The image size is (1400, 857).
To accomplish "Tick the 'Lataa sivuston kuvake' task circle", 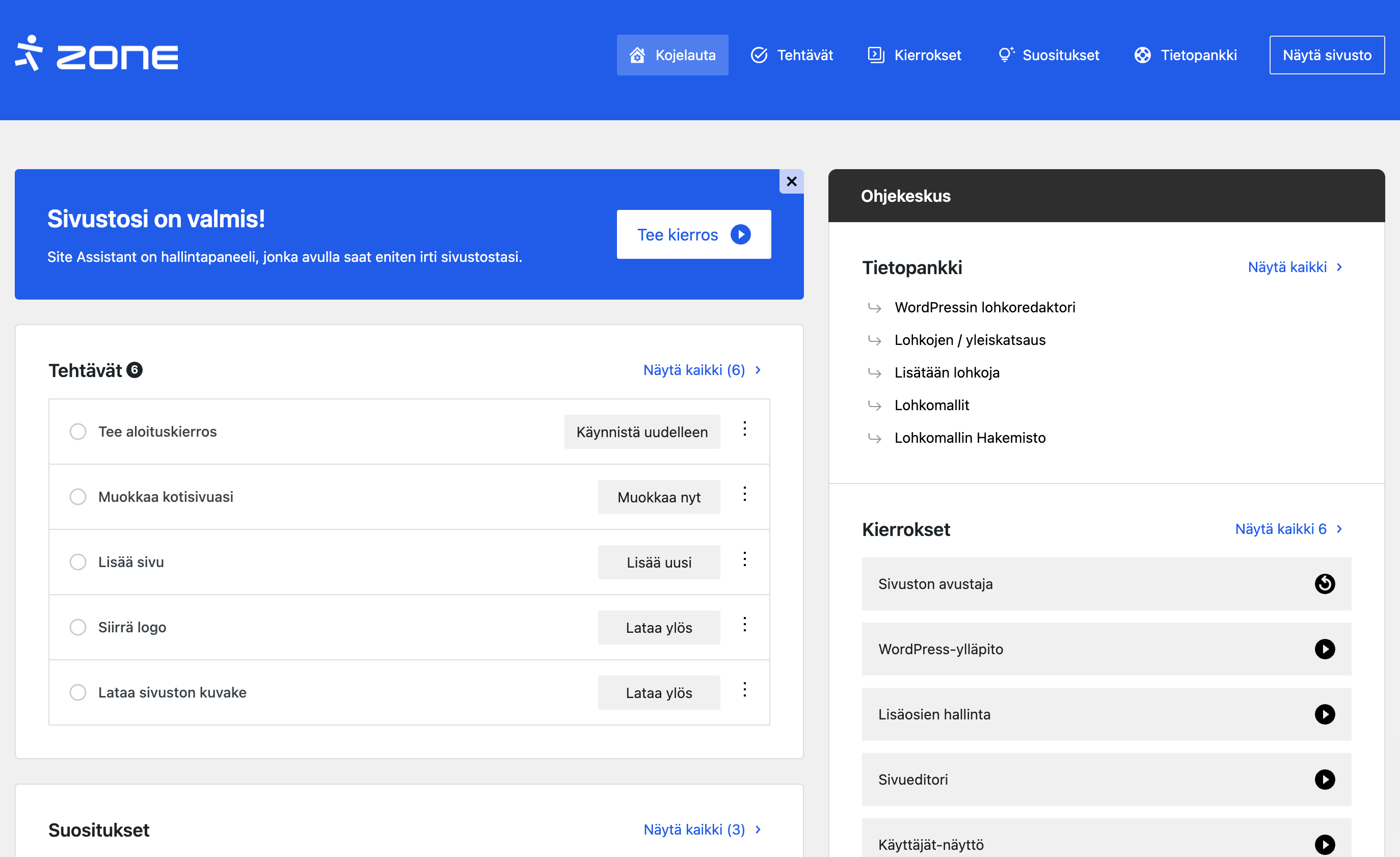I will [x=78, y=692].
